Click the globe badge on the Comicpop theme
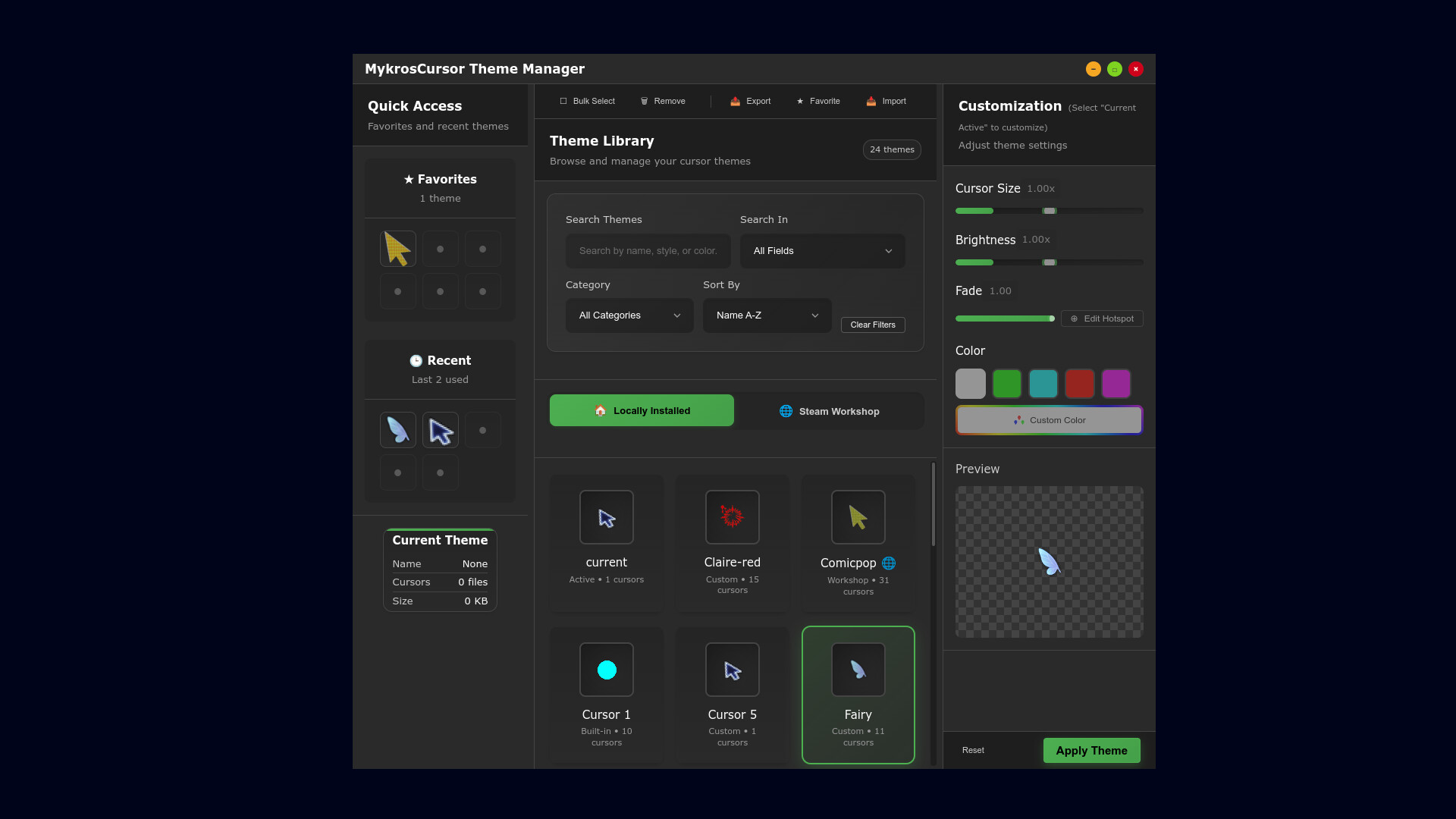1456x819 pixels. 888,563
